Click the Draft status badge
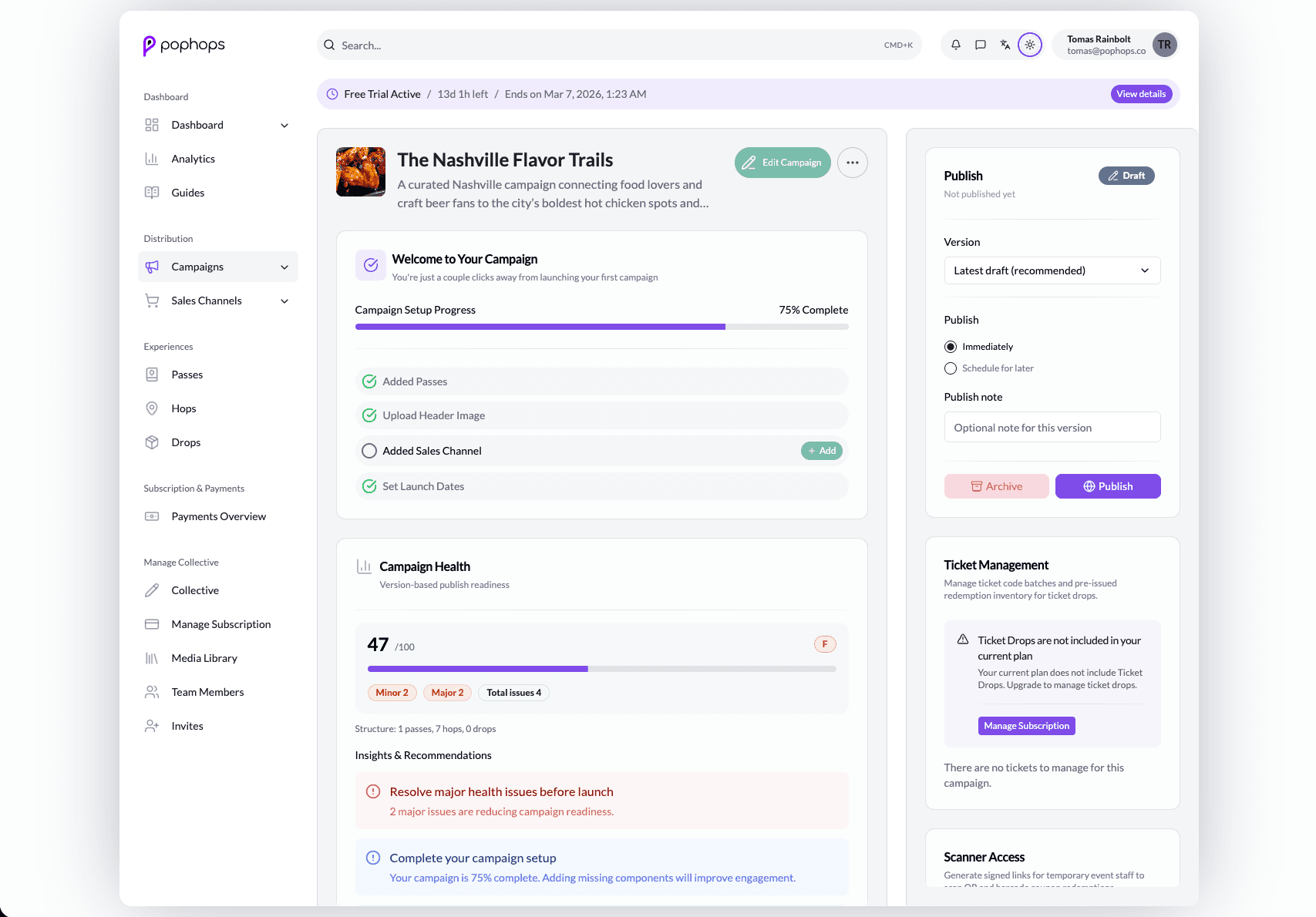The width and height of the screenshot is (1316, 917). (x=1126, y=176)
